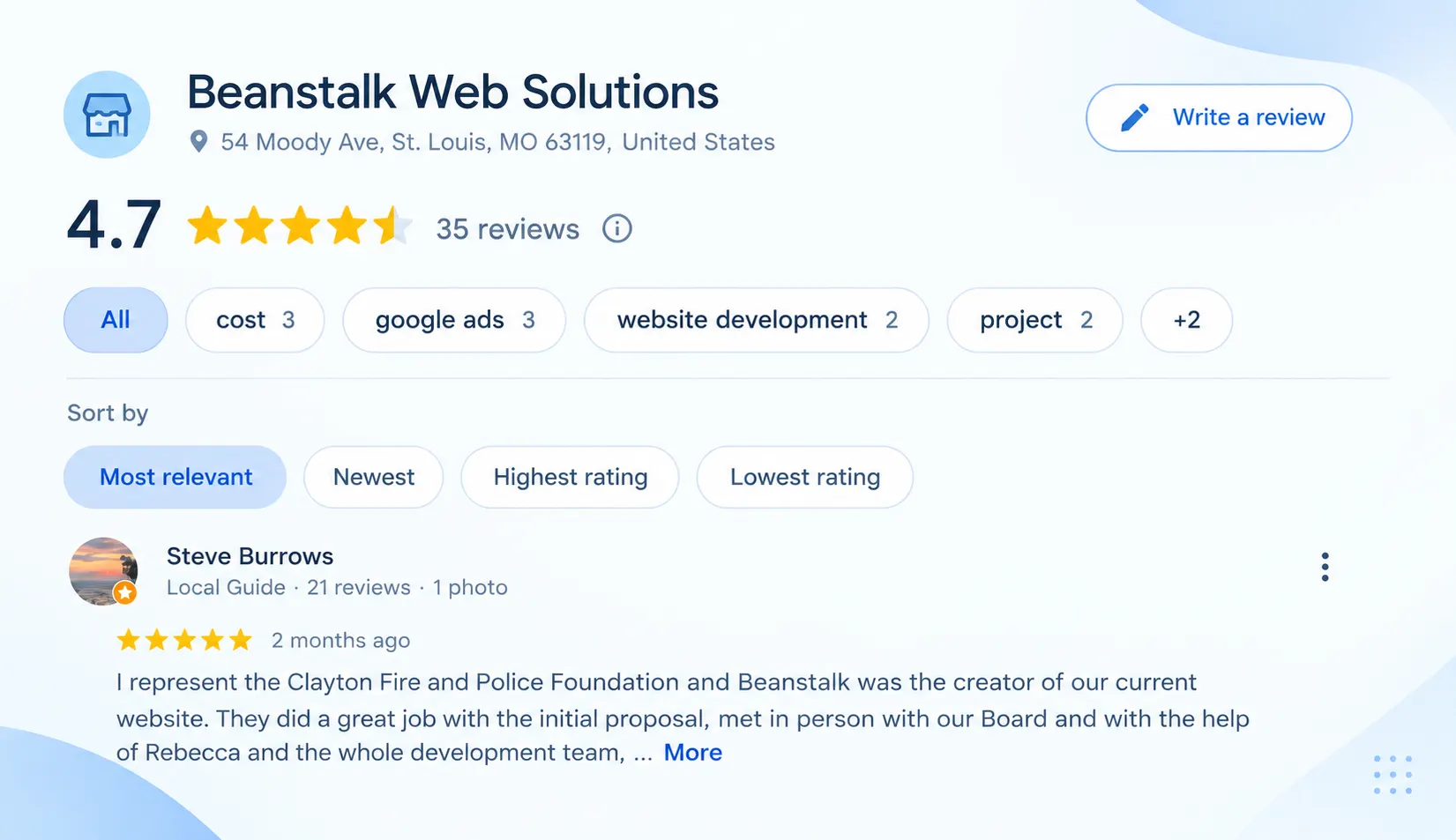1456x840 pixels.
Task: Select the All filter chip
Action: (x=116, y=320)
